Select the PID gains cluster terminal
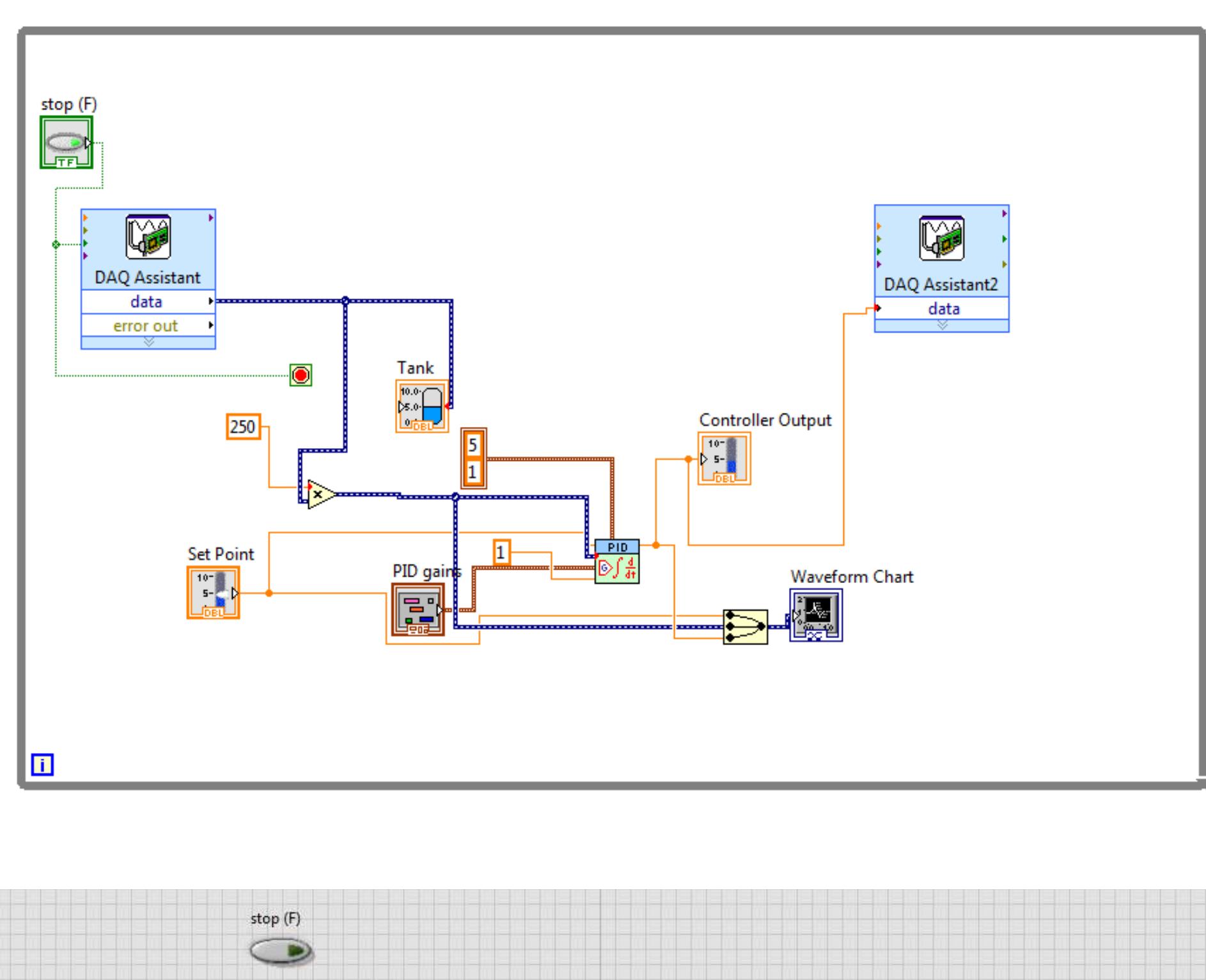 pyautogui.click(x=418, y=610)
